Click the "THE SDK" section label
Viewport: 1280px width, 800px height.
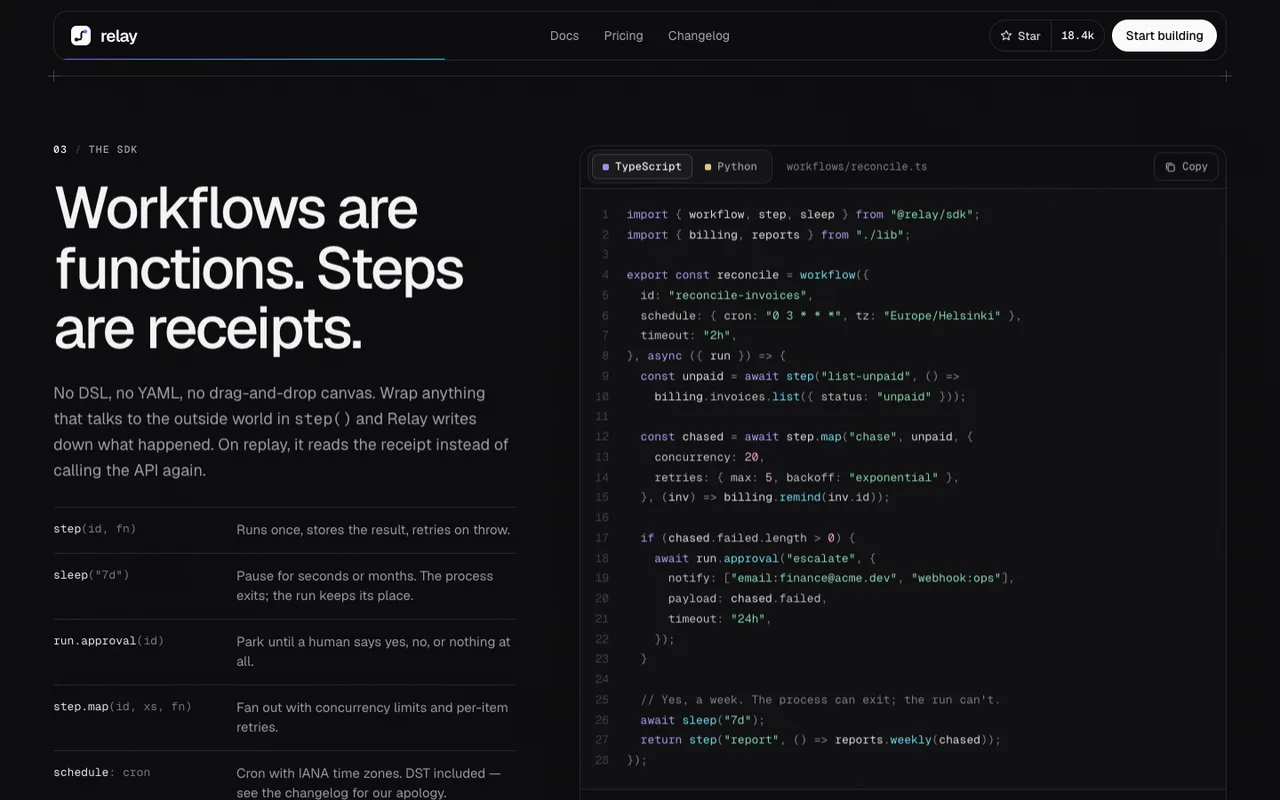[113, 150]
